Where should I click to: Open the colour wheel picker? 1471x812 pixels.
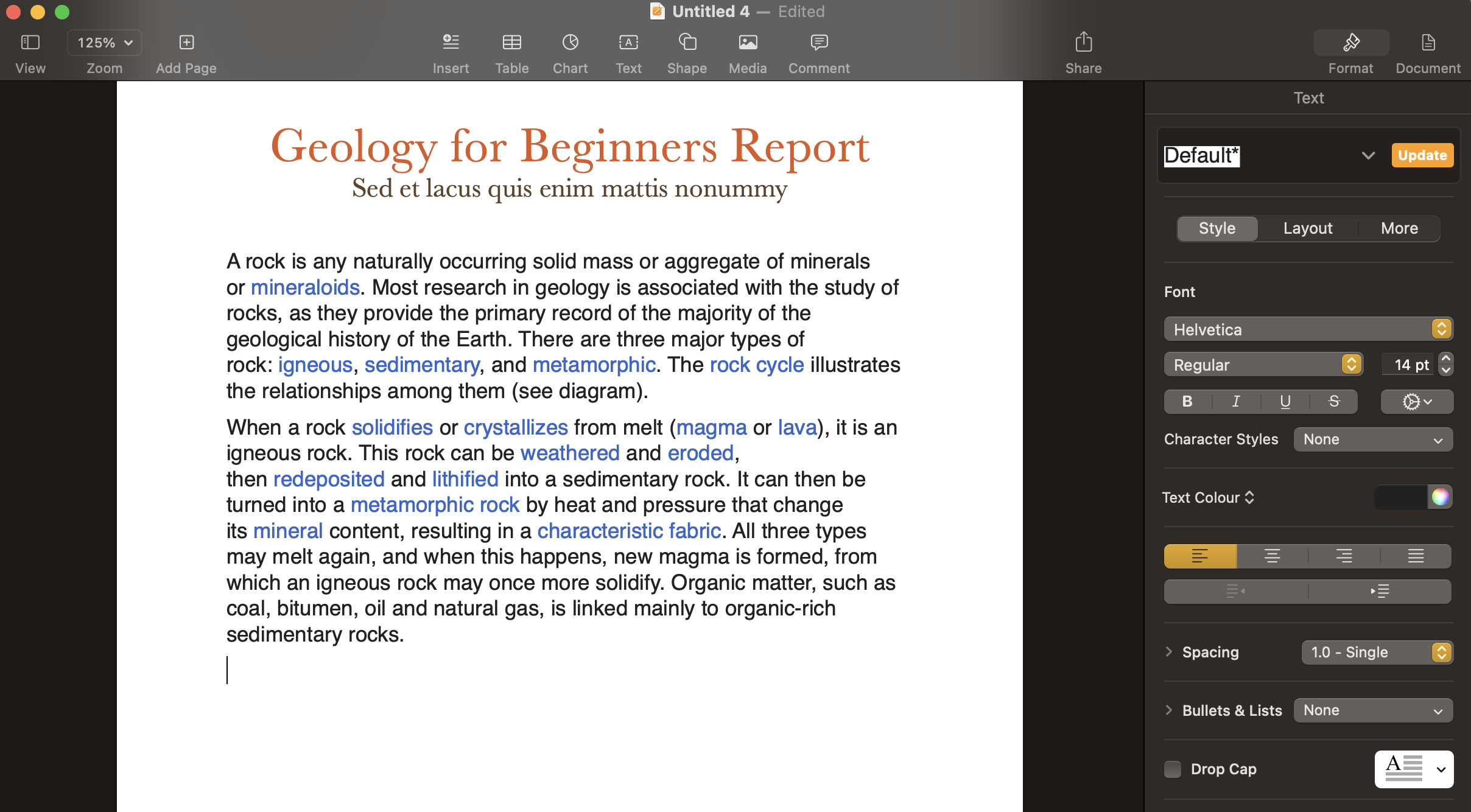click(1440, 497)
